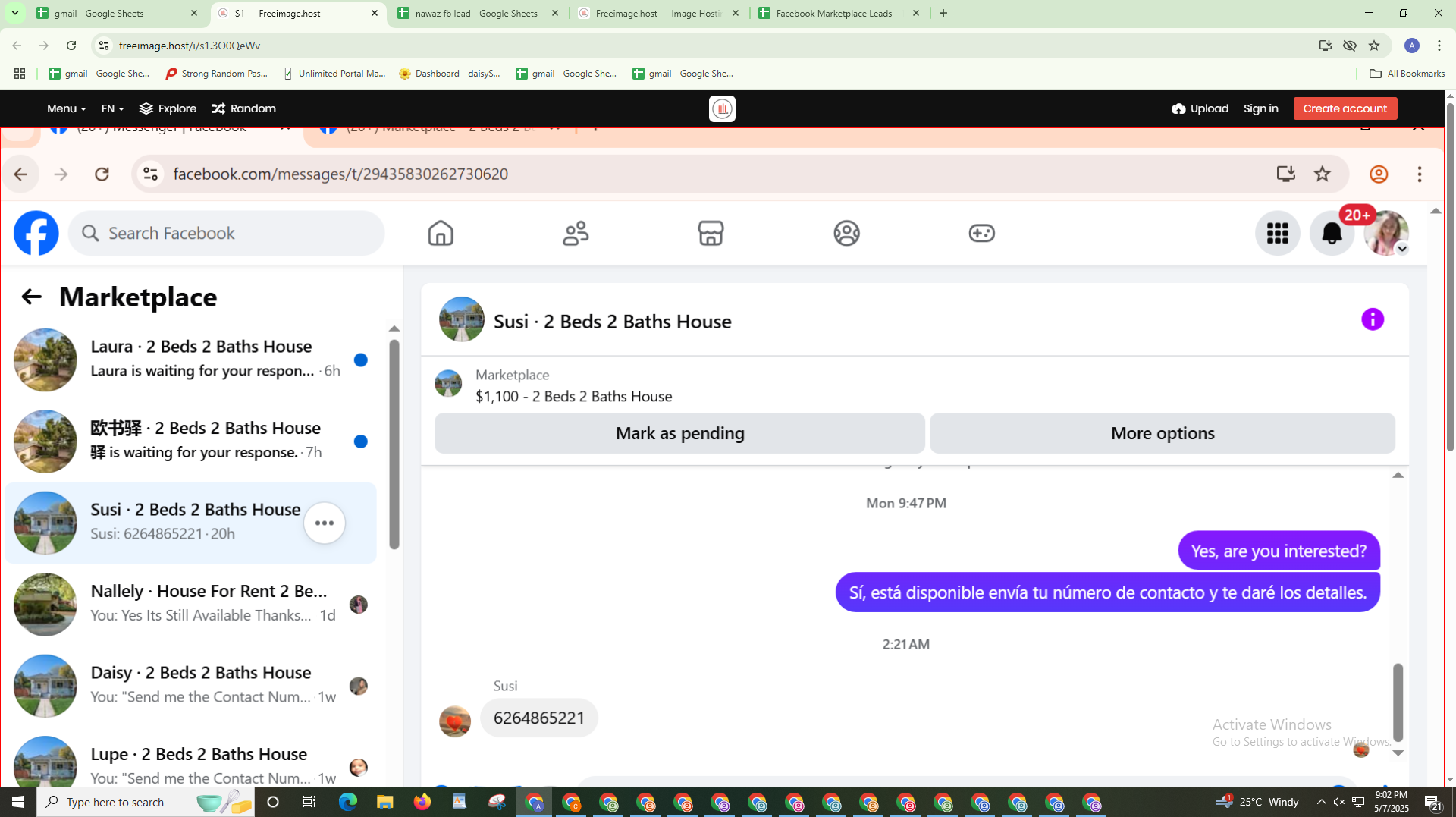Viewport: 1456px width, 817px height.
Task: Bookmark this page with star icon
Action: click(x=1374, y=46)
